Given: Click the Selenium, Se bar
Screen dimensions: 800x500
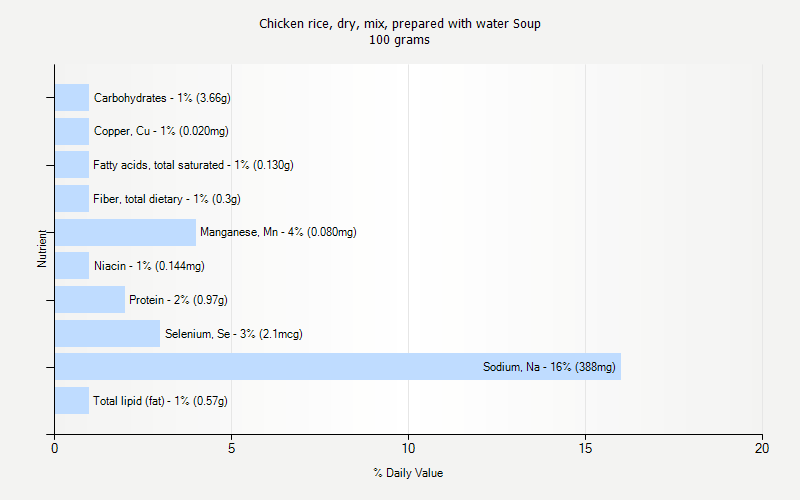Looking at the screenshot, I should (107, 333).
